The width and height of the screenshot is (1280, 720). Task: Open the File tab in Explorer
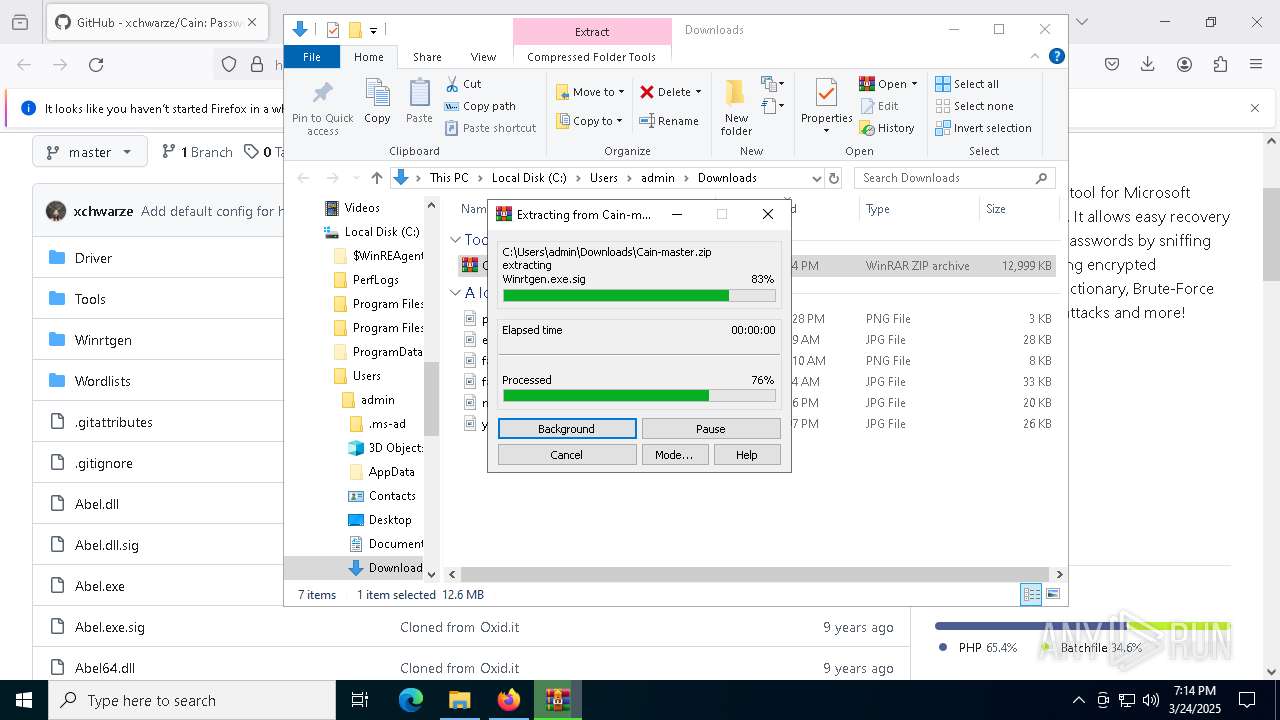[x=312, y=57]
